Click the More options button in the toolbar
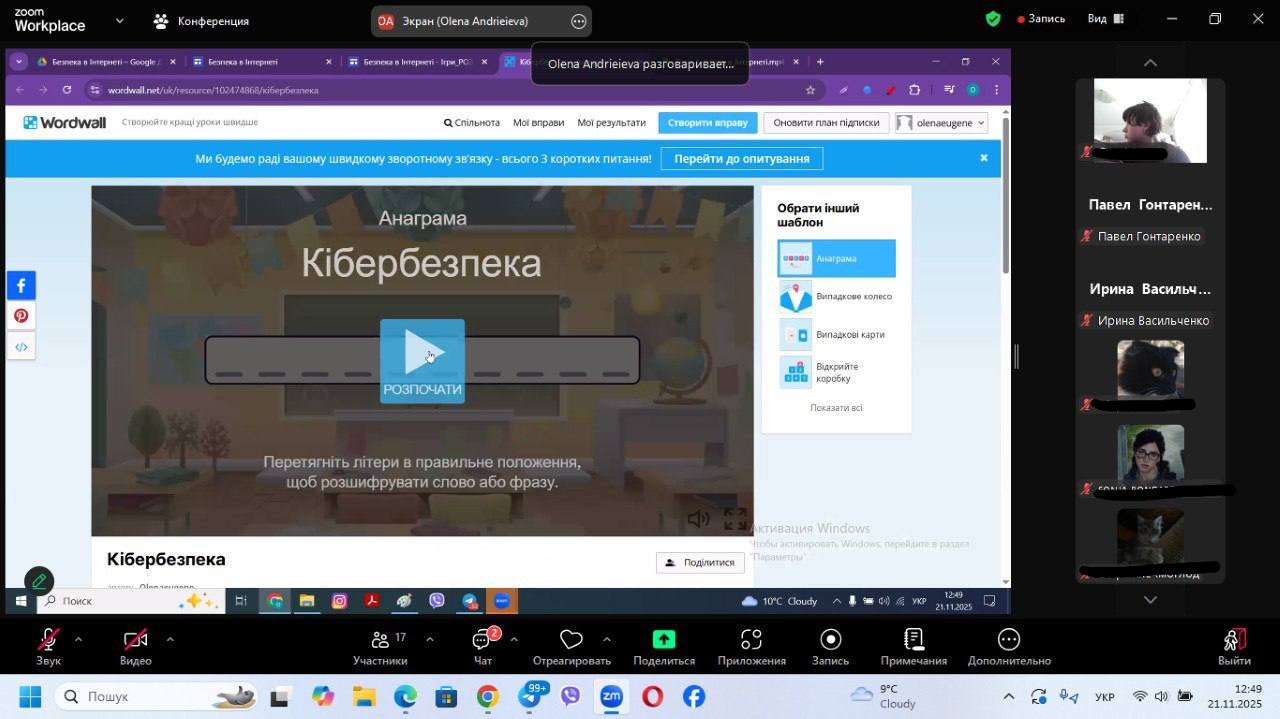Viewport: 1280px width, 719px height. pos(1008,641)
